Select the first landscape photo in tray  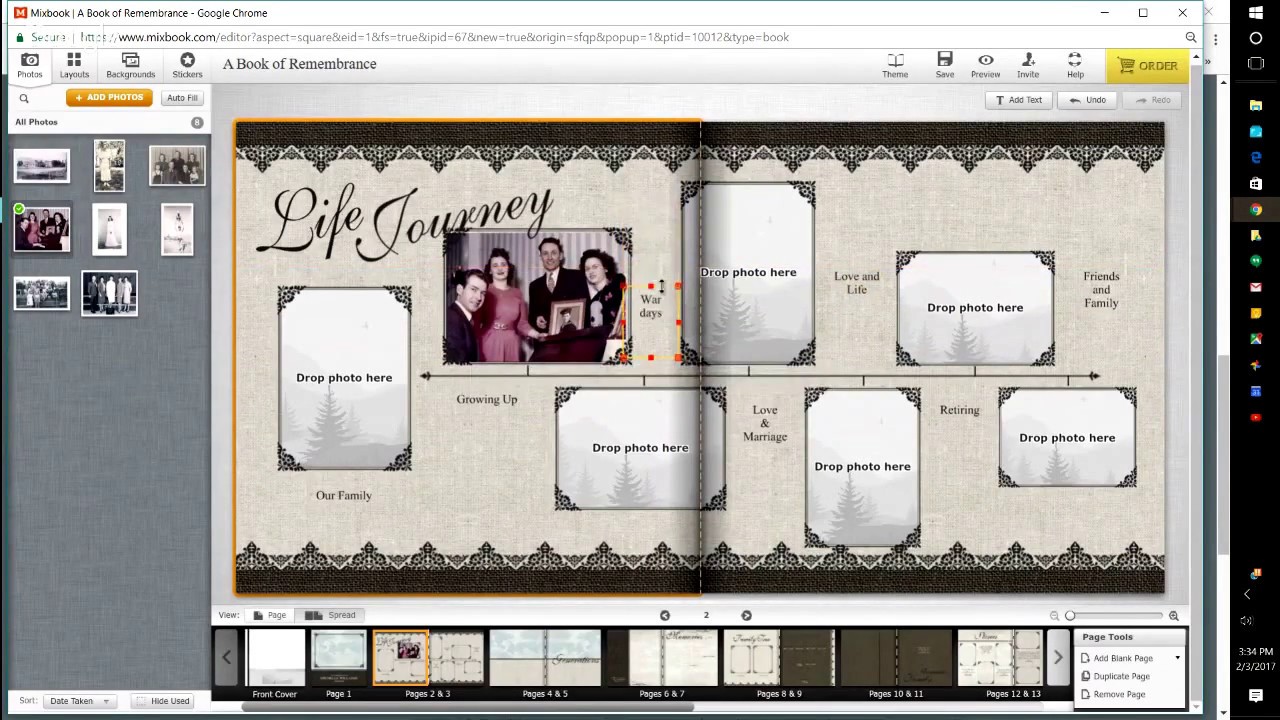click(x=42, y=166)
